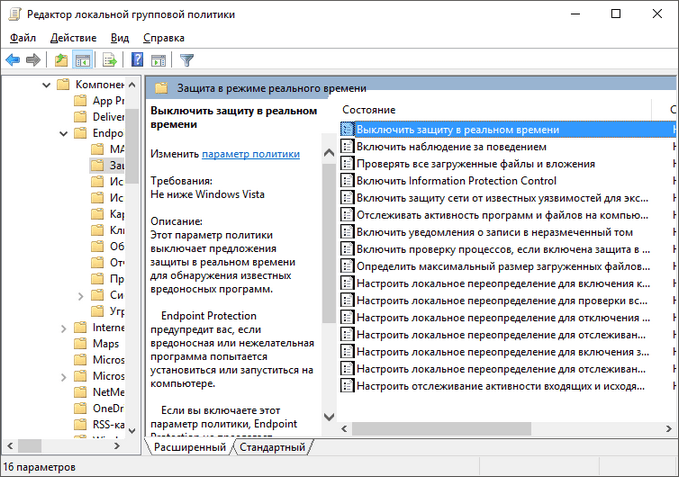Viewport: 679px width, 477px height.
Task: Select the Кар... tree subfolder
Action: click(x=108, y=214)
